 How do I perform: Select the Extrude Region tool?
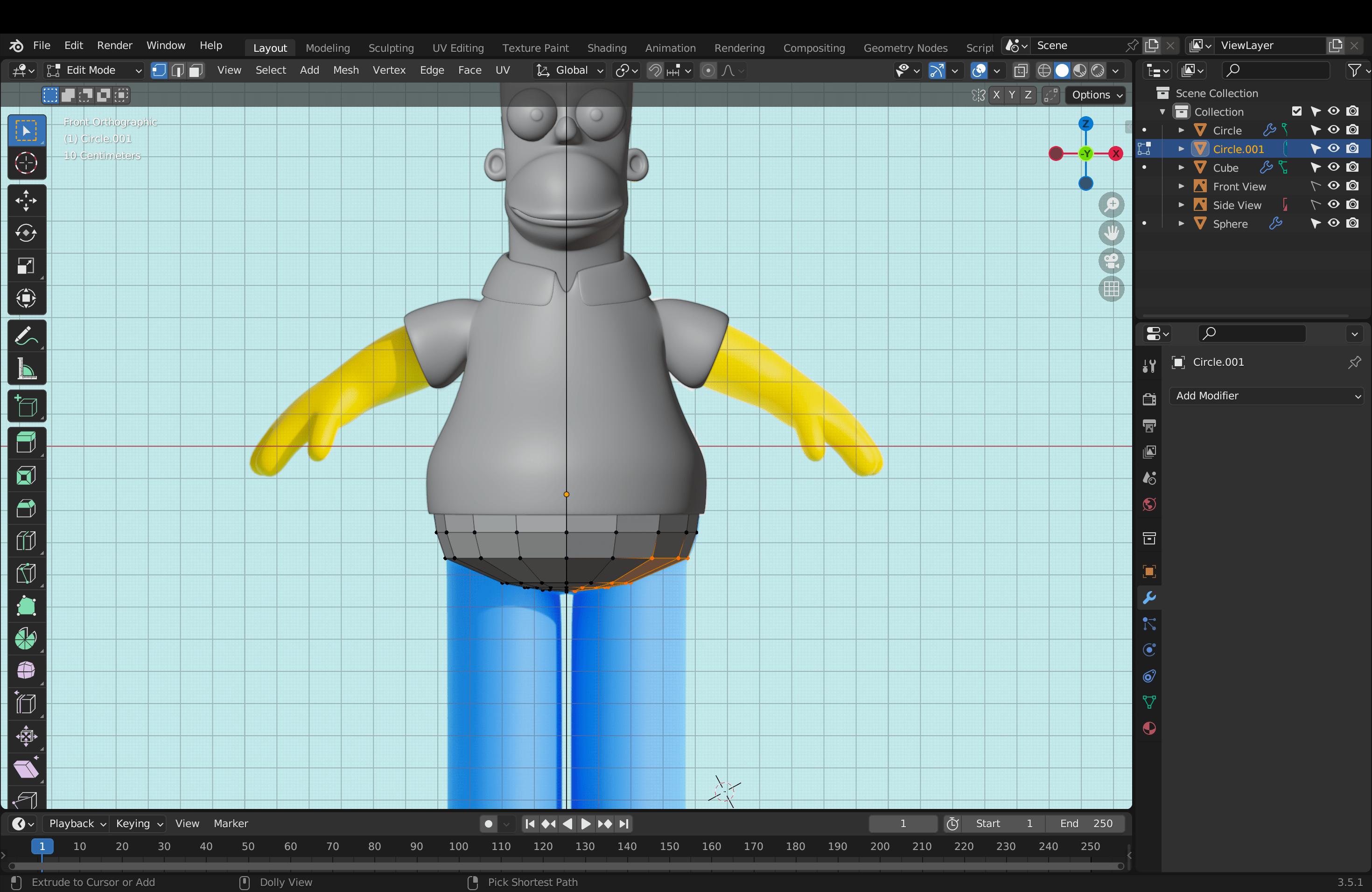click(x=27, y=444)
